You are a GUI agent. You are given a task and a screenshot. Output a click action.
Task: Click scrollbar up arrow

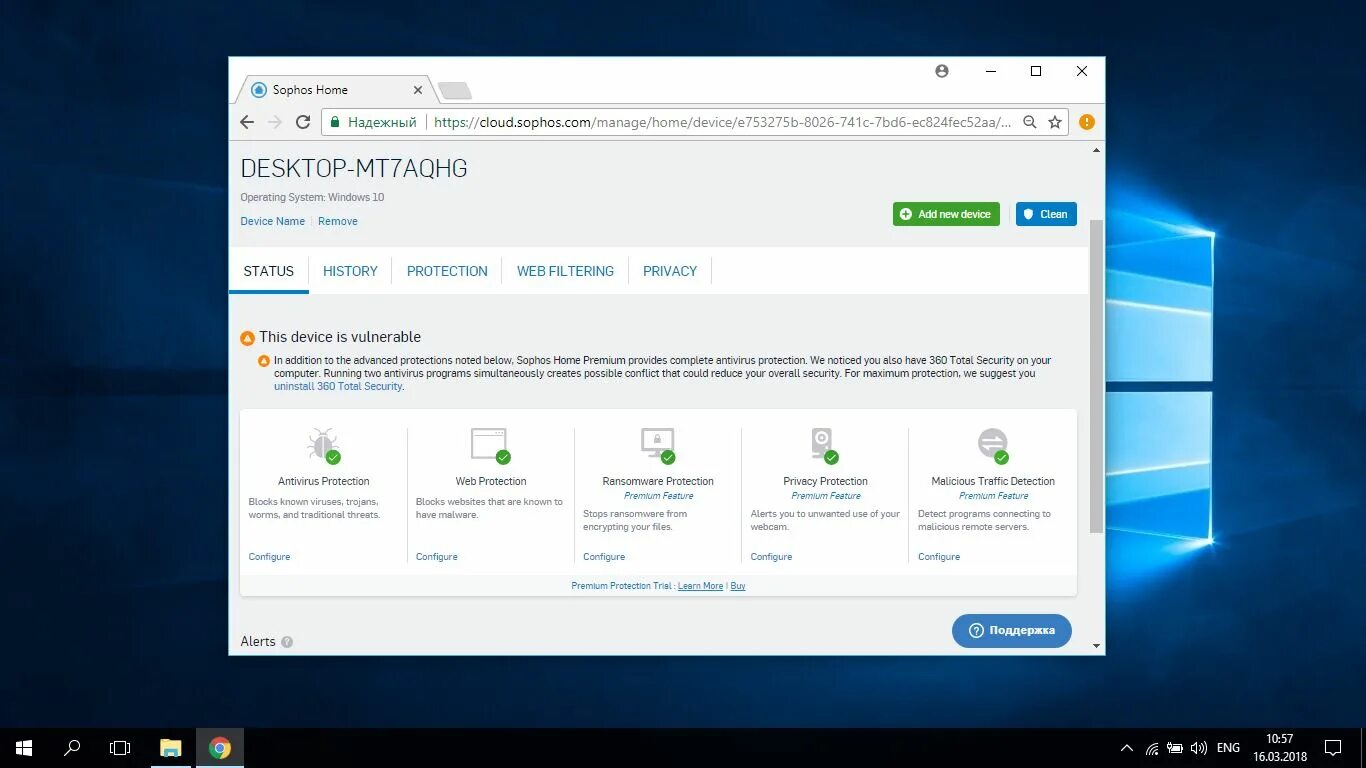pyautogui.click(x=1096, y=150)
